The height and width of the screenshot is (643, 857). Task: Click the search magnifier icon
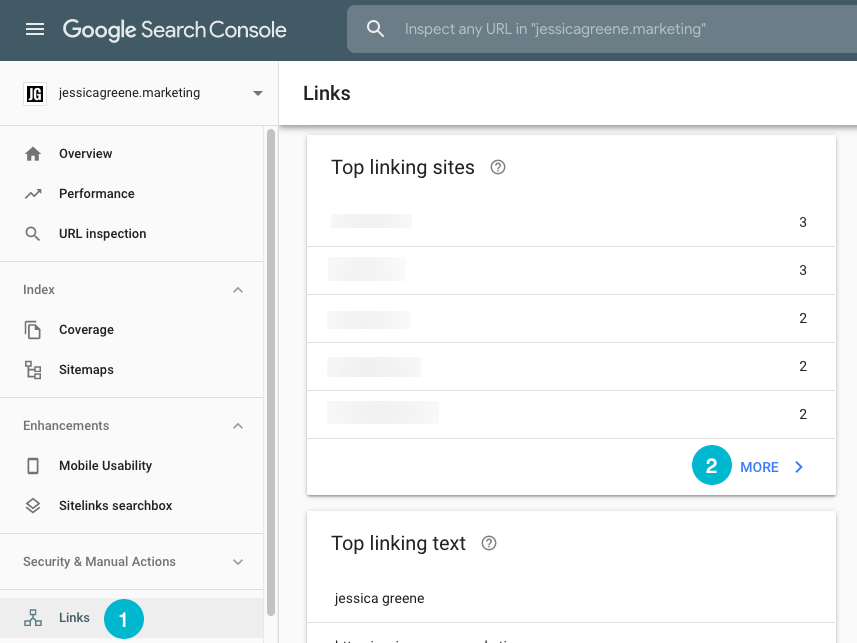tap(375, 29)
